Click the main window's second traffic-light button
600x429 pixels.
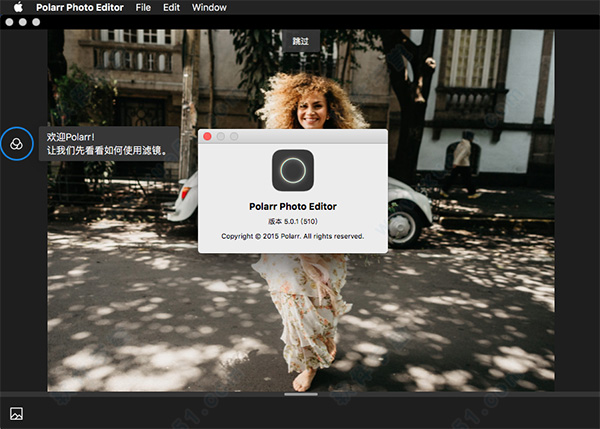pyautogui.click(x=23, y=22)
